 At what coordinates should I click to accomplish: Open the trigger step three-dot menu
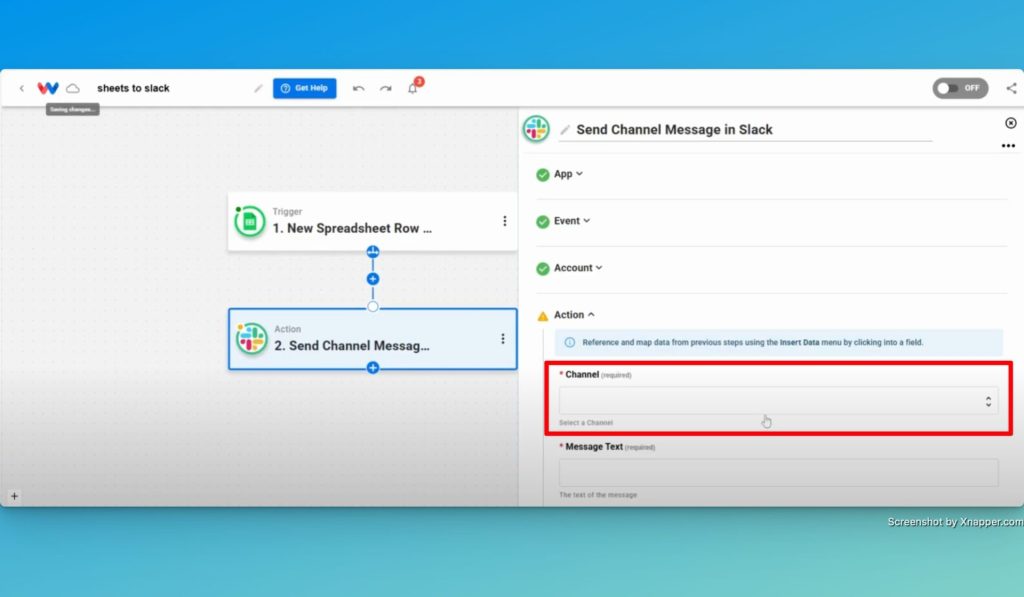(504, 221)
